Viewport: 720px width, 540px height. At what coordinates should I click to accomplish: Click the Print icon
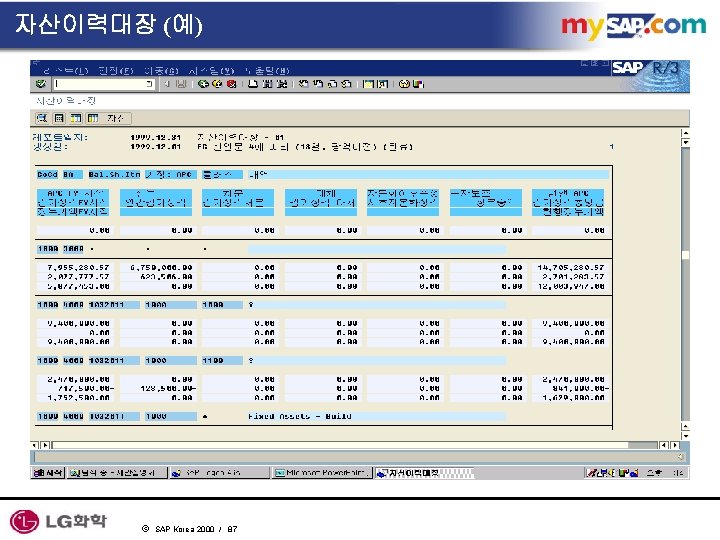[x=253, y=84]
